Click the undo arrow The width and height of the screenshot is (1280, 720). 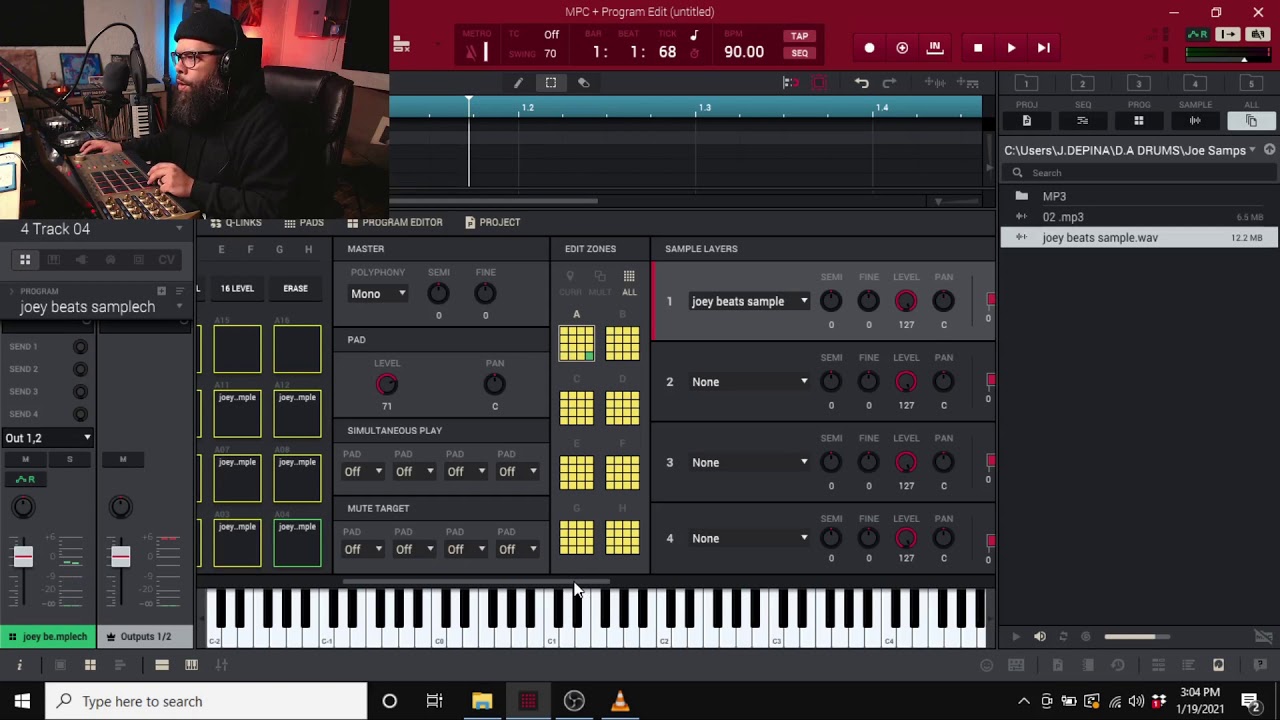[861, 83]
